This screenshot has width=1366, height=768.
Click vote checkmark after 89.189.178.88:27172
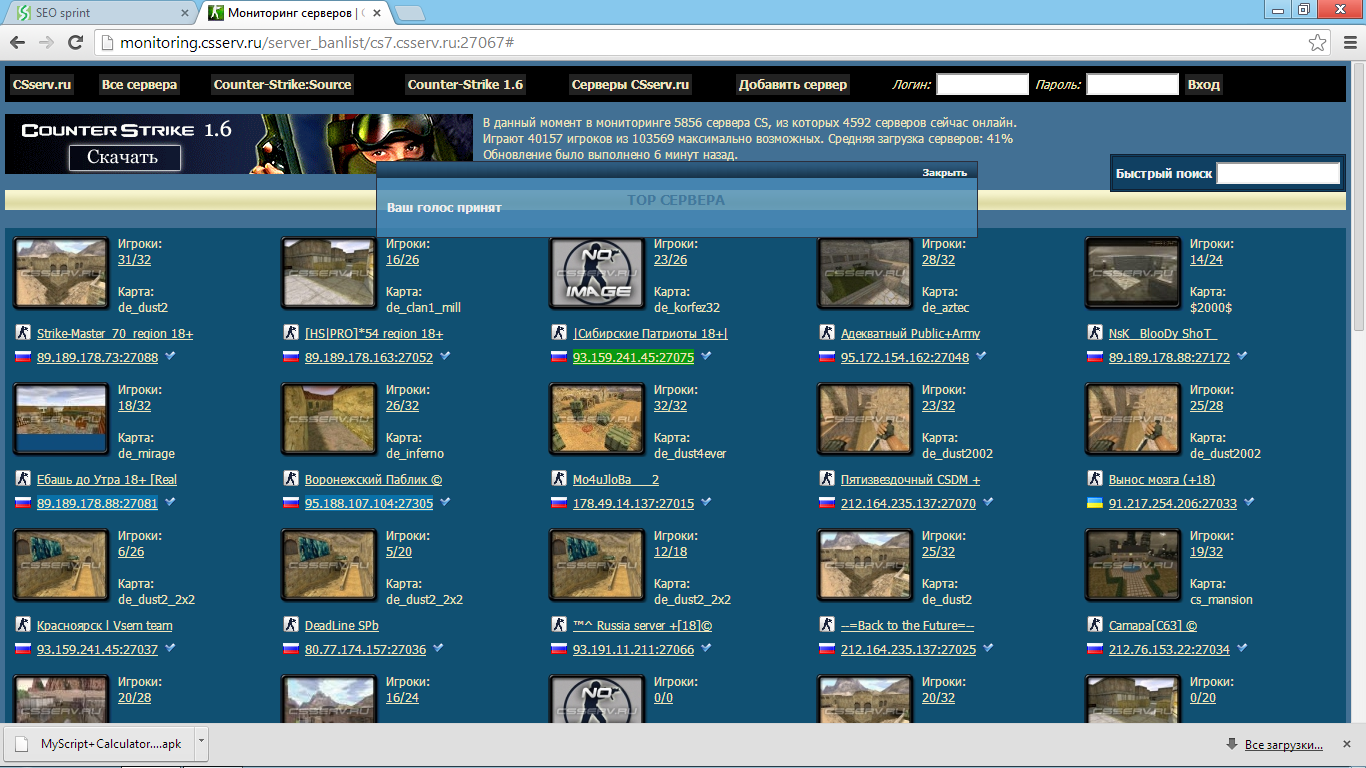point(1242,356)
